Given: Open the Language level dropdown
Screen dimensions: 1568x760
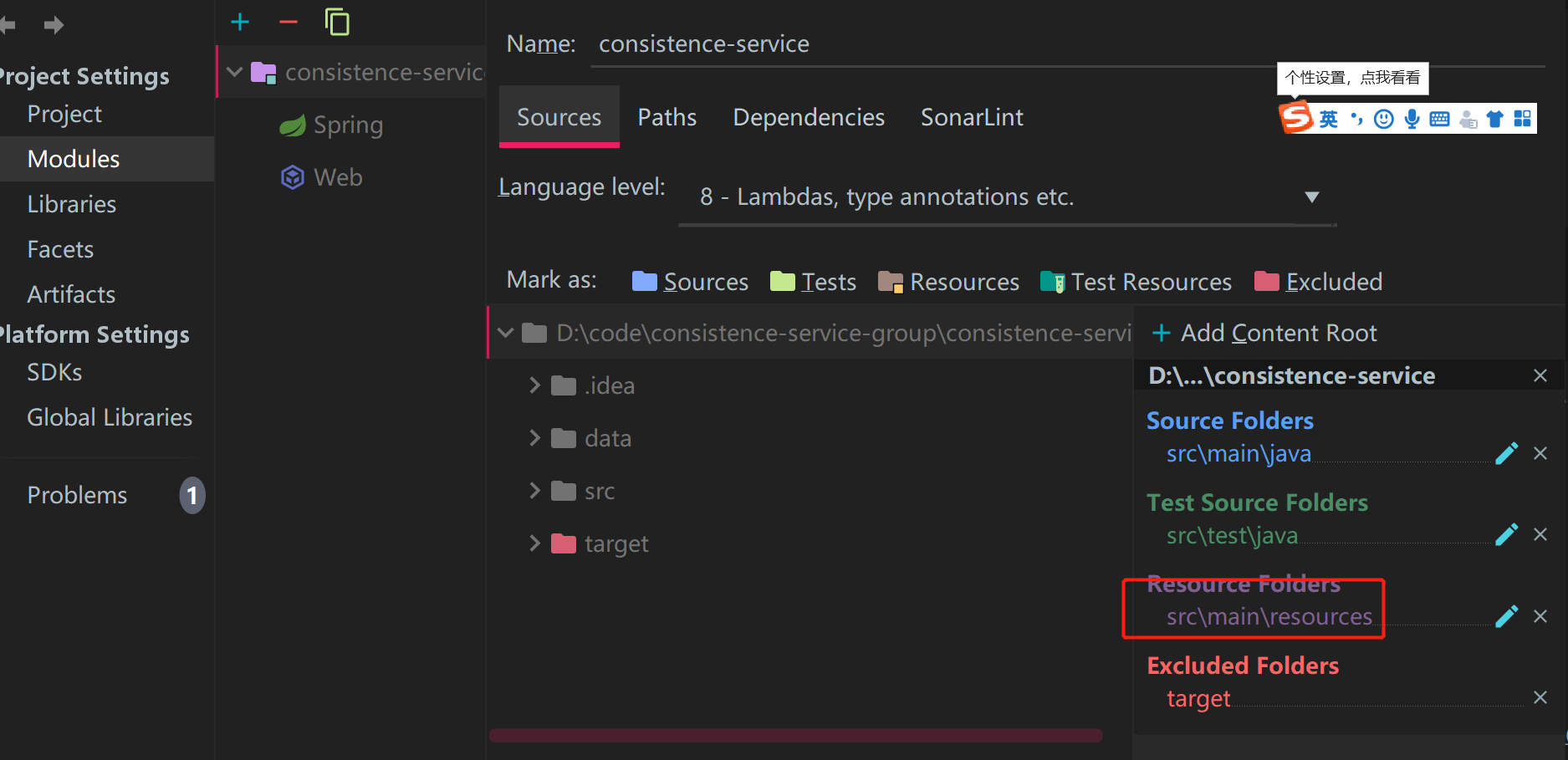Looking at the screenshot, I should (1311, 197).
